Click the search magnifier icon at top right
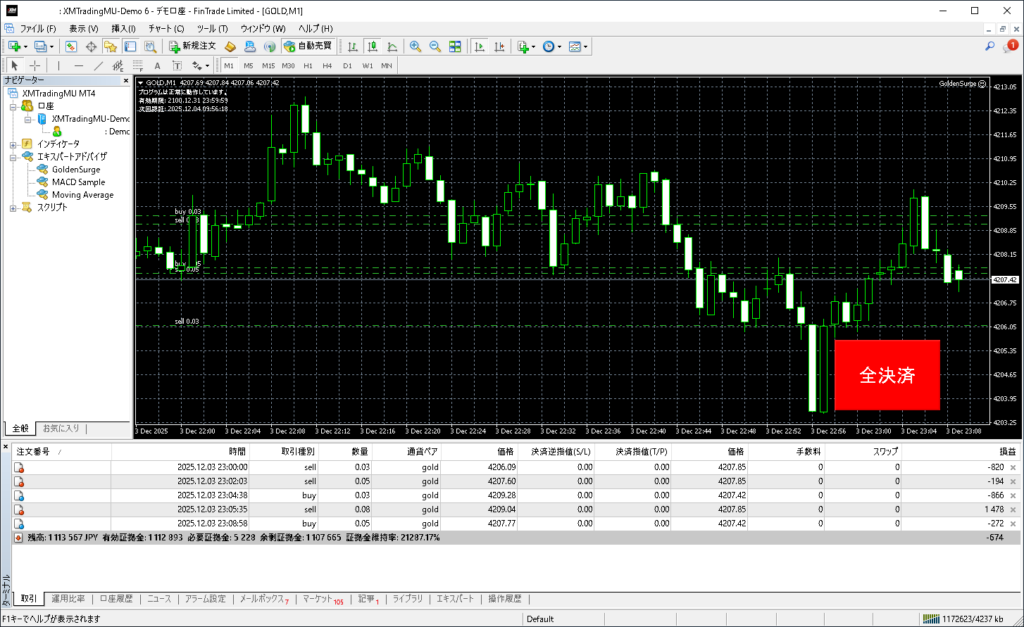This screenshot has width=1024, height=627. 989,46
